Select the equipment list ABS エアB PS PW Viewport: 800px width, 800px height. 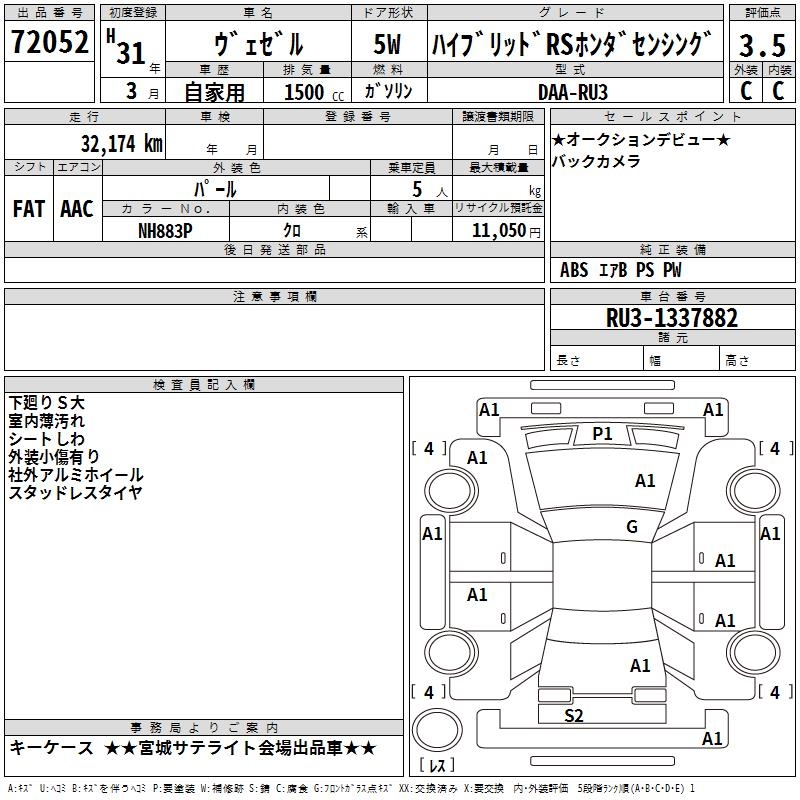[620, 270]
